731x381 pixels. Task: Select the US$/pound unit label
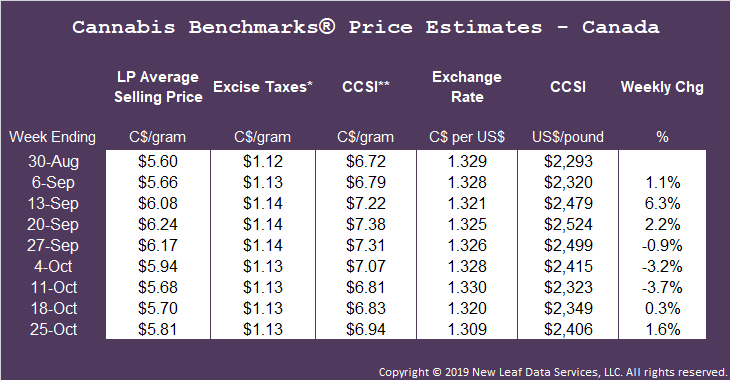tap(568, 137)
